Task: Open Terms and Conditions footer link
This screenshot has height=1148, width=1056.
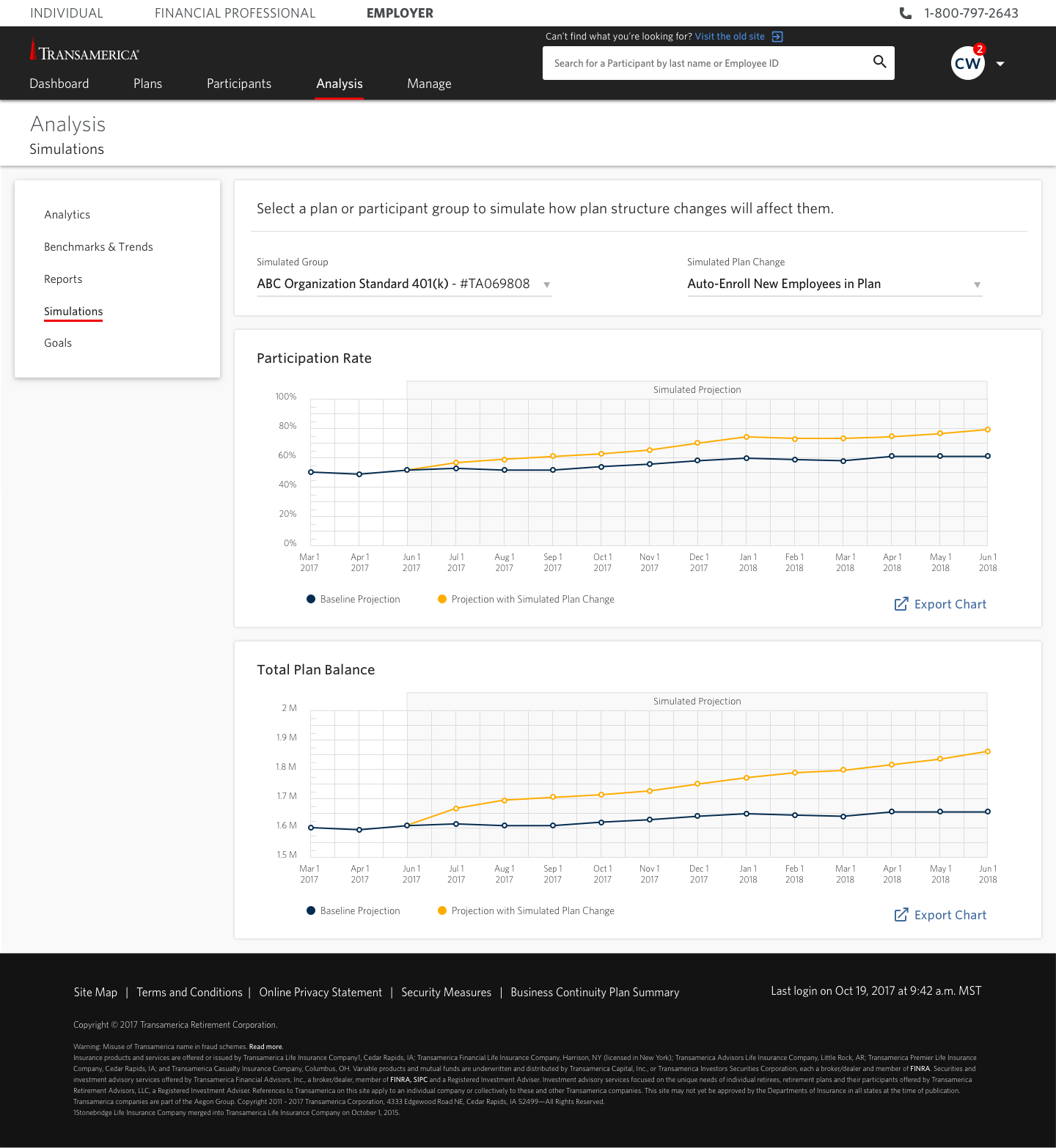Action: 189,992
